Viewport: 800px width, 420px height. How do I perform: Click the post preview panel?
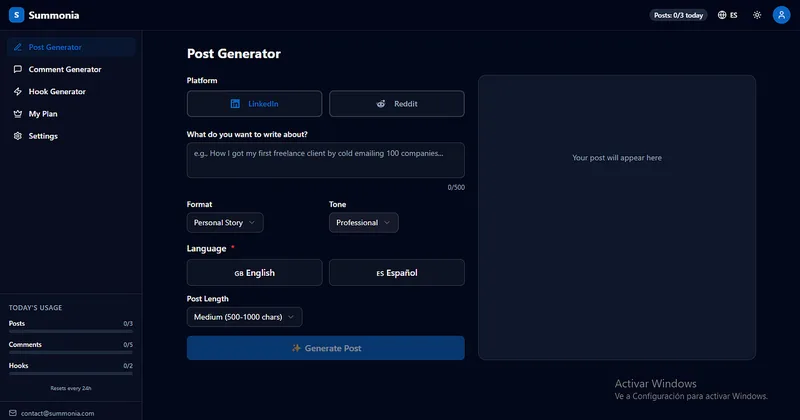coord(617,217)
